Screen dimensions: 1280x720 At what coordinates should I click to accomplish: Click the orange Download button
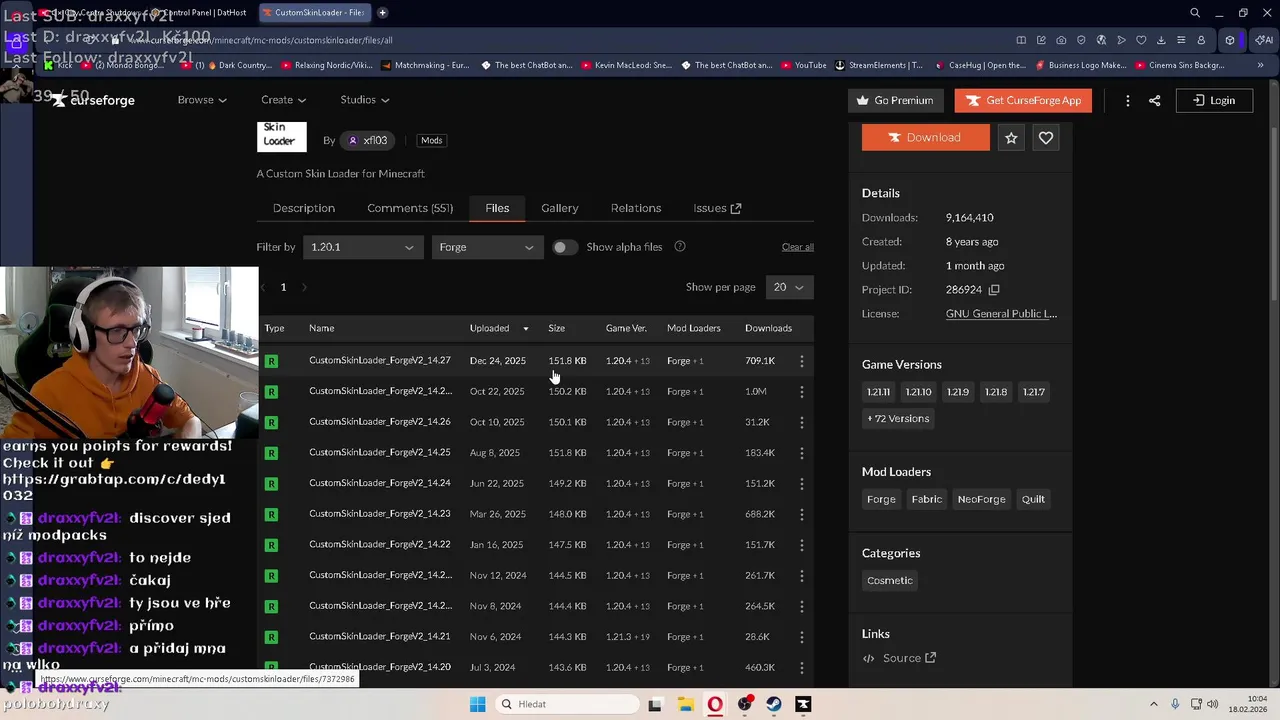click(926, 138)
